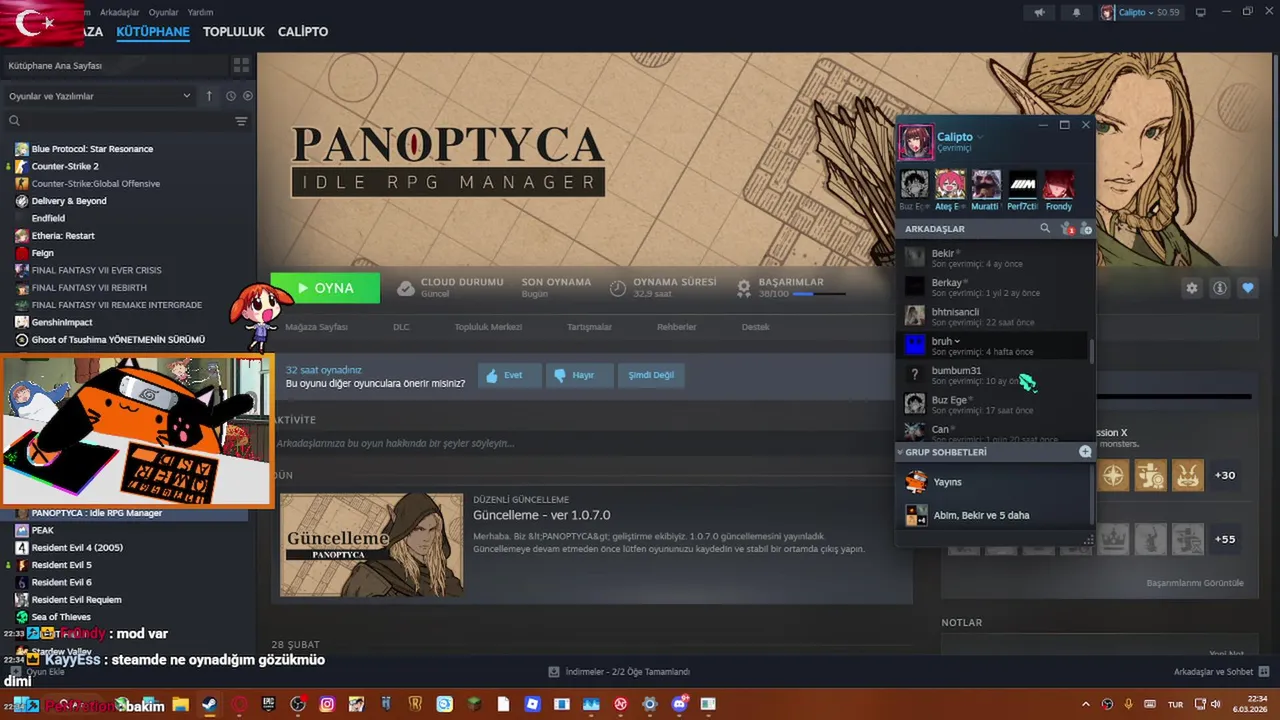The height and width of the screenshot is (720, 1280).
Task: Select GenshinImpact in the library list
Action: tap(62, 322)
